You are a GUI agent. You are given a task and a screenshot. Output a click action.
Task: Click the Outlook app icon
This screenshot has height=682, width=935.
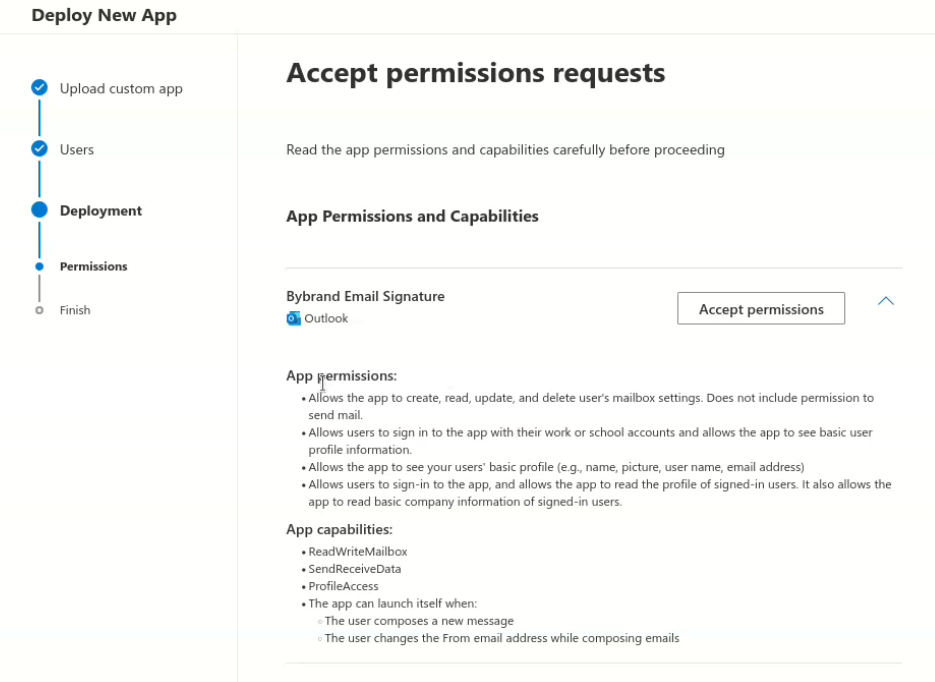click(x=294, y=319)
